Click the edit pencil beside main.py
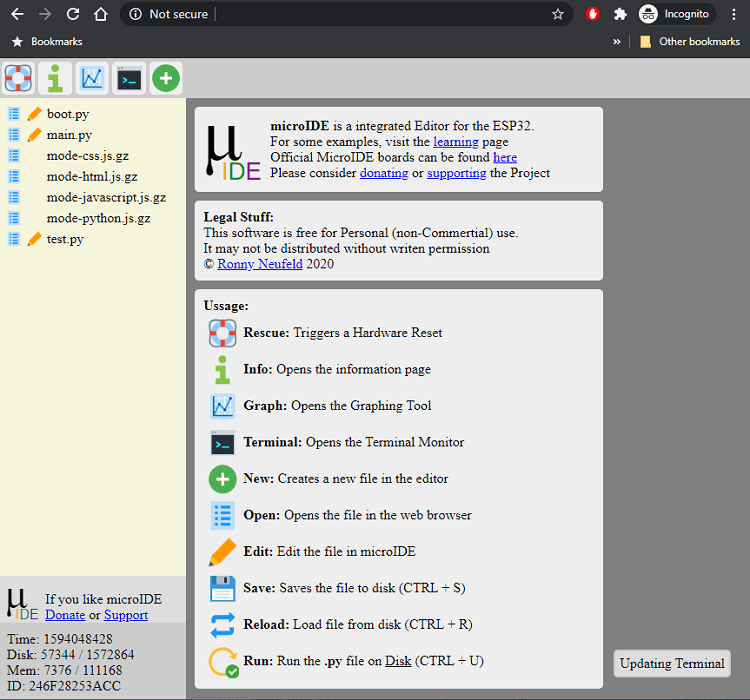 click(x=35, y=135)
